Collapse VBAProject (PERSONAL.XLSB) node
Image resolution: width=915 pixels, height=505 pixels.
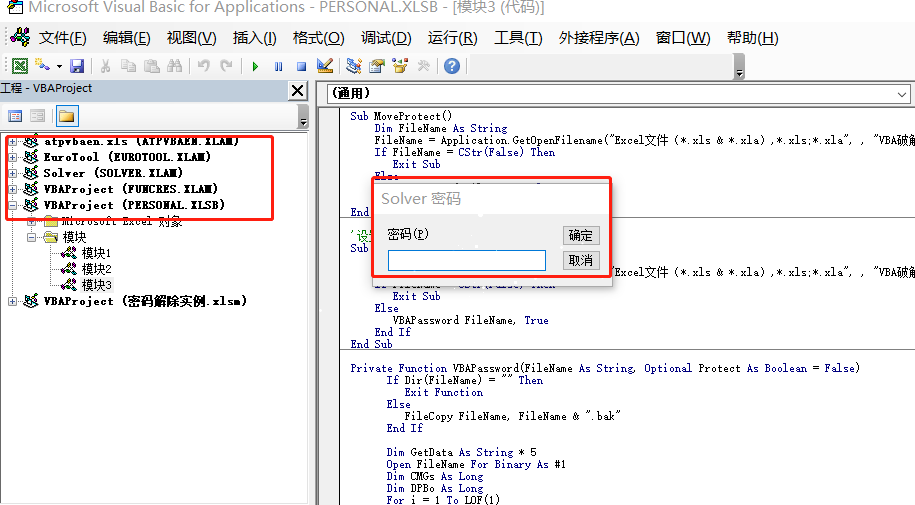point(12,206)
